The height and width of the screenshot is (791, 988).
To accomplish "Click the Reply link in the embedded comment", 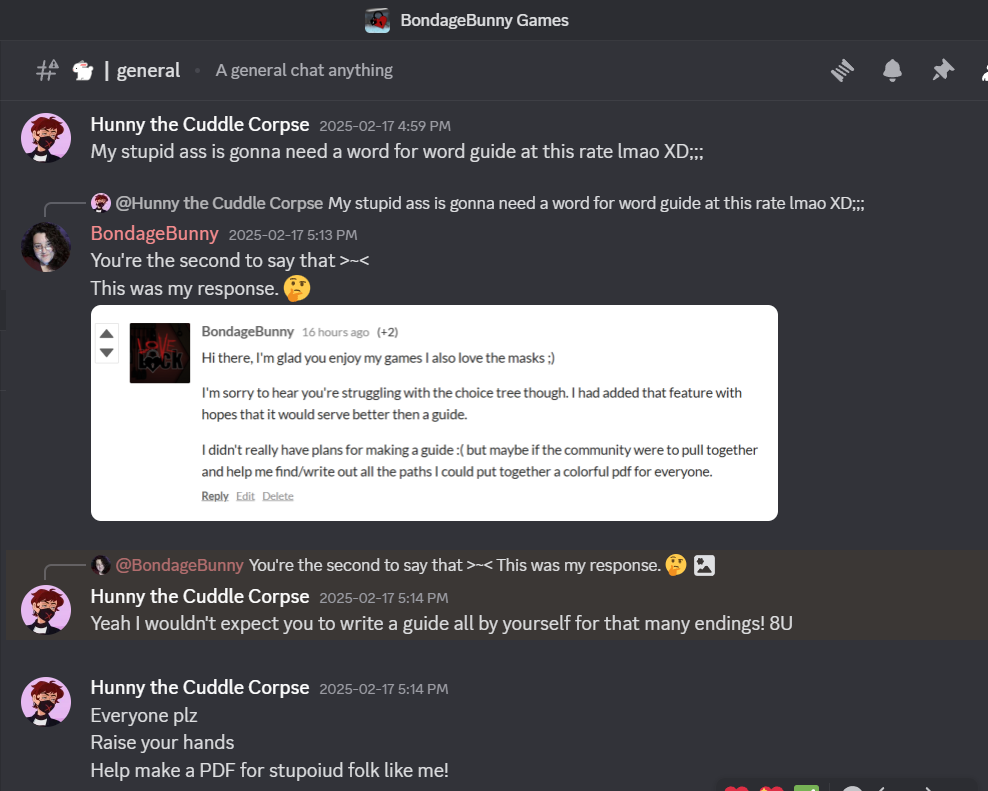I will pos(215,496).
